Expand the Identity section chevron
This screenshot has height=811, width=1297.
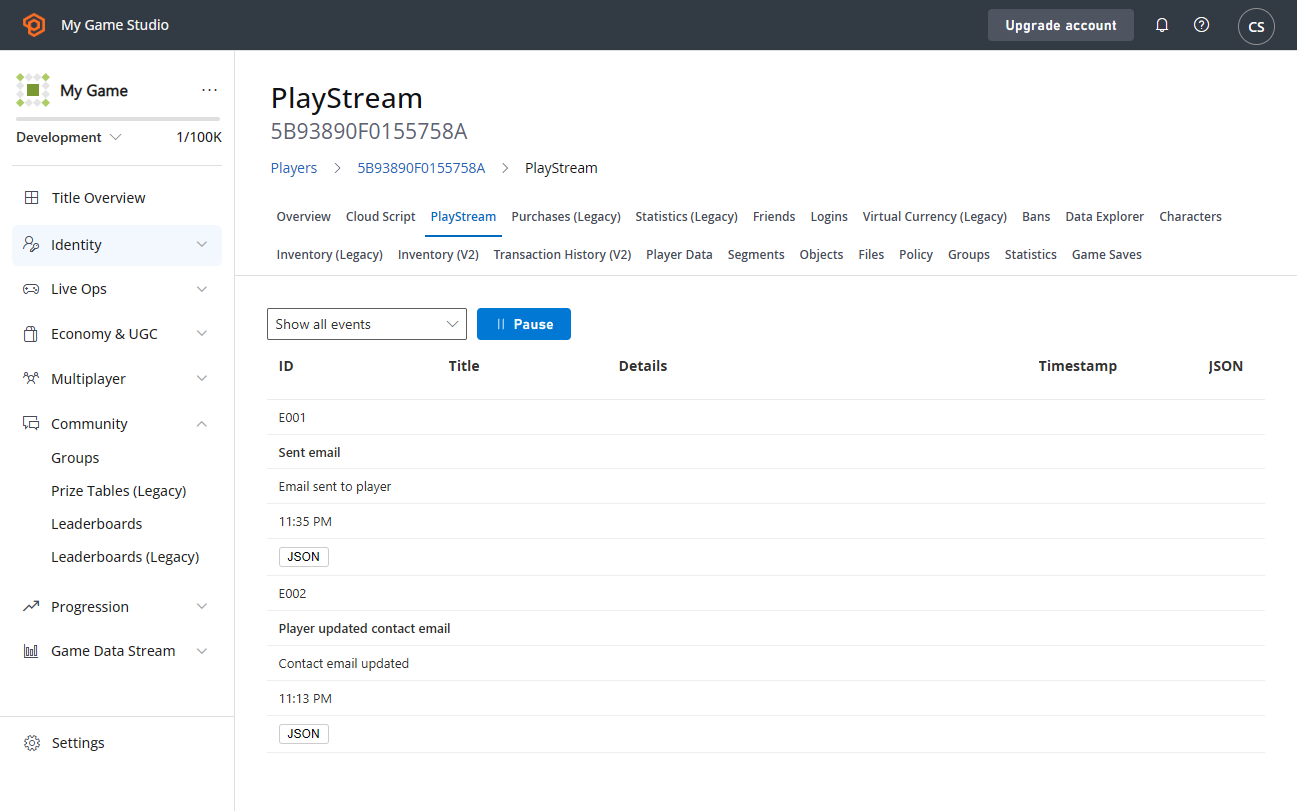click(202, 245)
